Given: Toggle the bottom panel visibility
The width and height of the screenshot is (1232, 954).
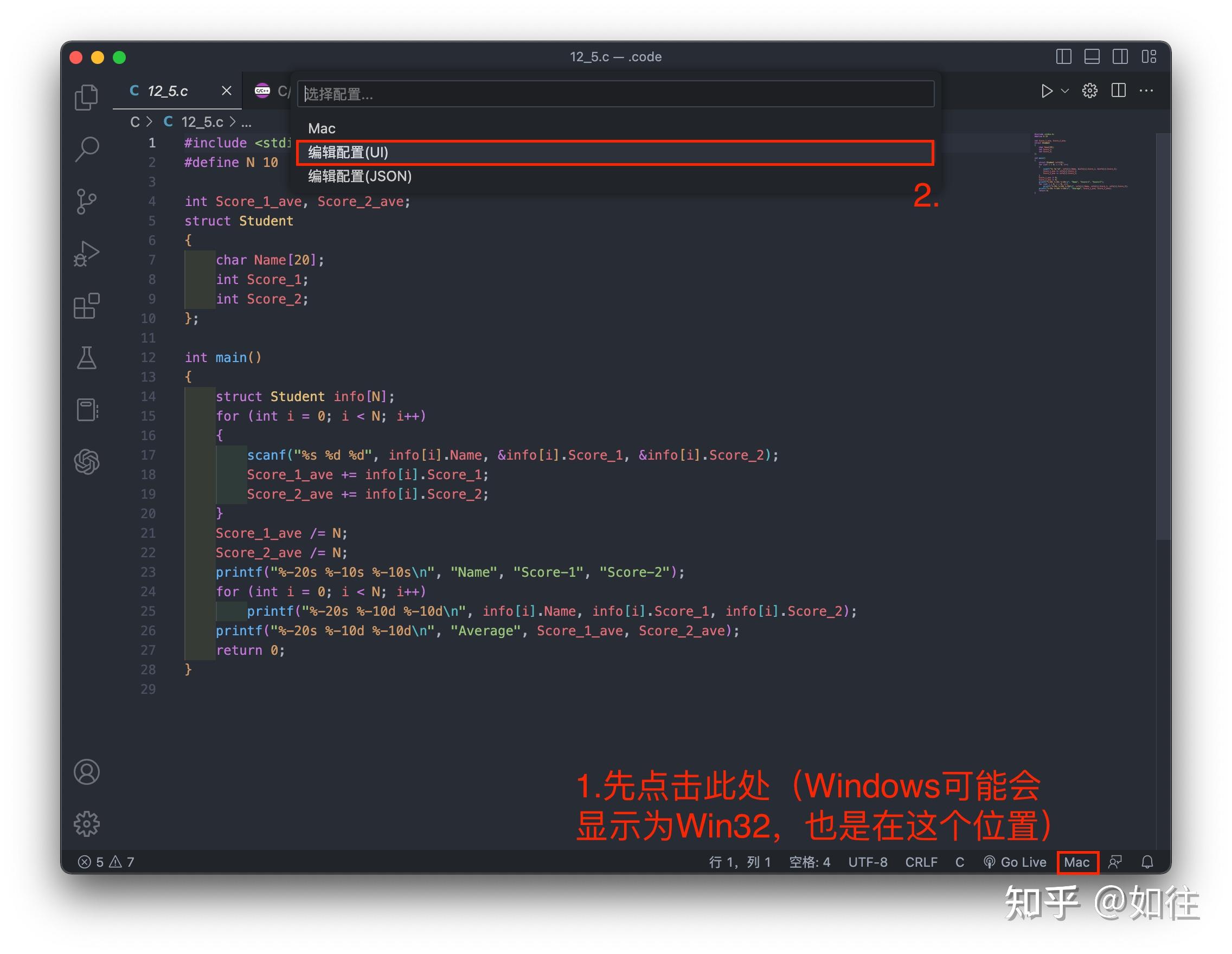Looking at the screenshot, I should tap(1092, 56).
